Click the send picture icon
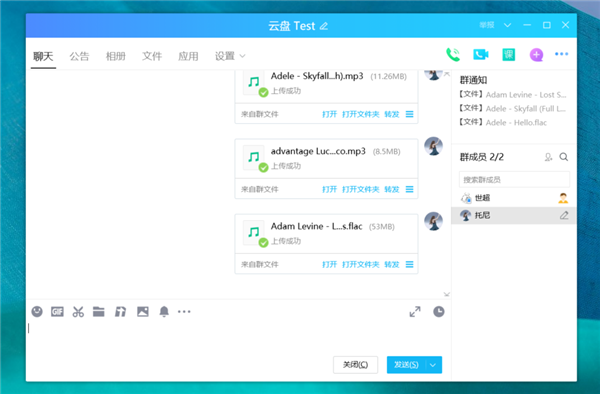Viewport: 600px width, 394px height. pyautogui.click(x=143, y=312)
